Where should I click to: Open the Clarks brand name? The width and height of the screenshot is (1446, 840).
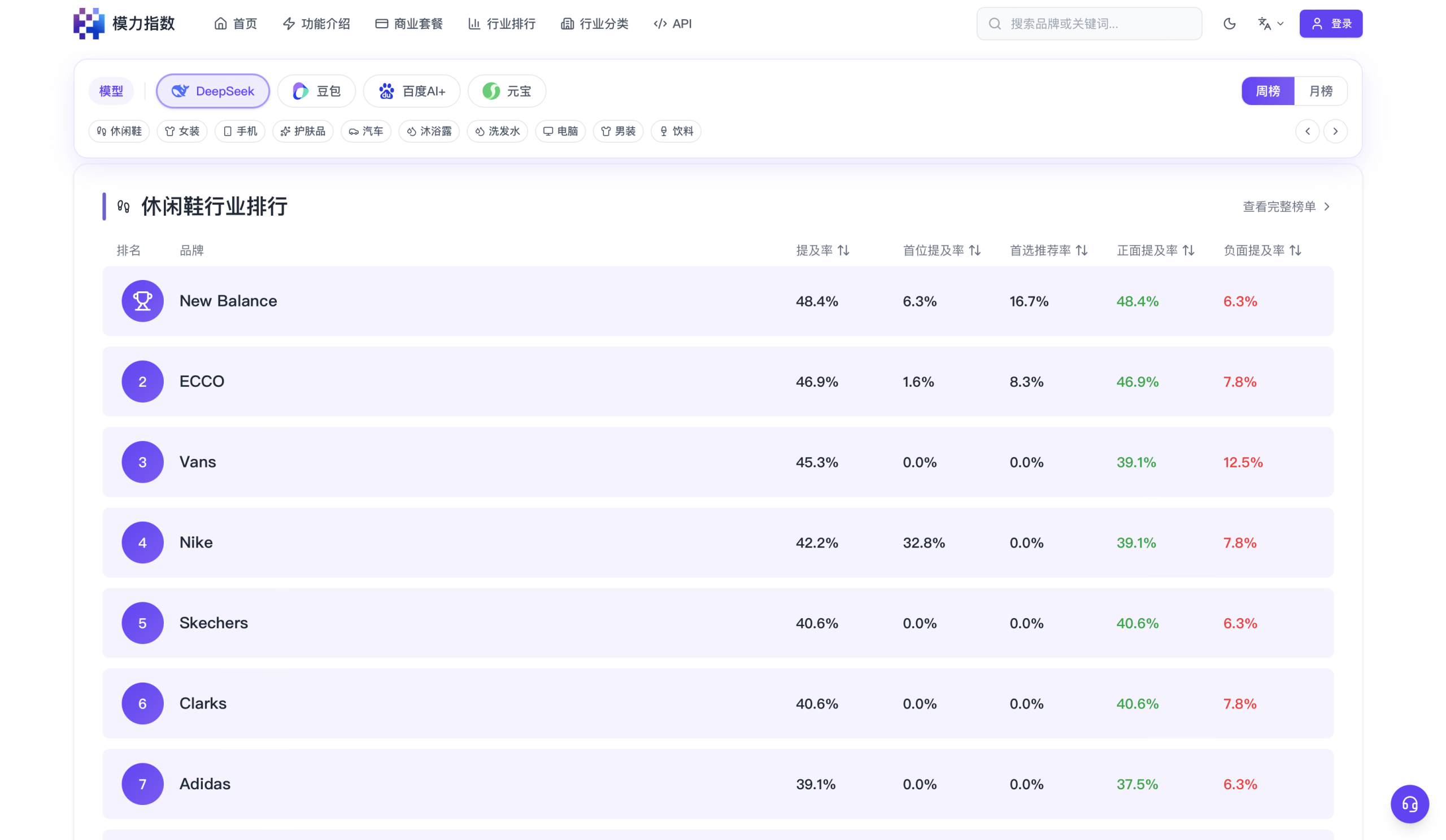pyautogui.click(x=203, y=703)
